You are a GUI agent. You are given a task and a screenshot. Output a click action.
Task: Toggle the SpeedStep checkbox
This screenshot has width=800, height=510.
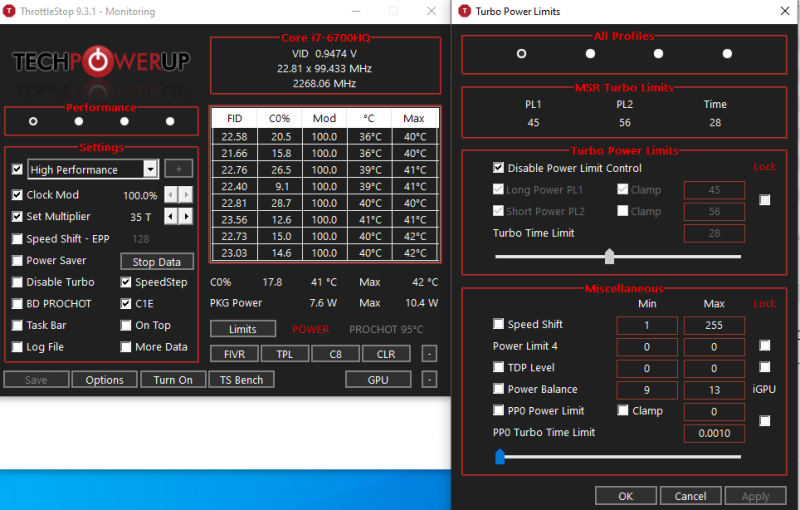click(x=126, y=282)
